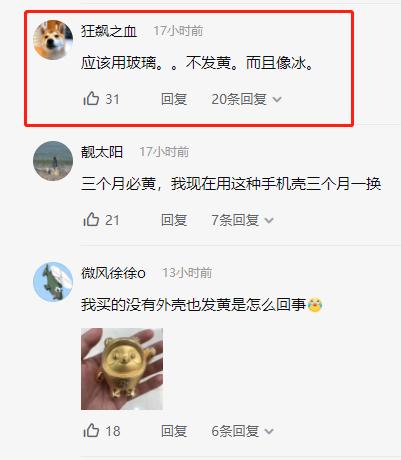Open username 微风徐徐o profile

(x=113, y=273)
